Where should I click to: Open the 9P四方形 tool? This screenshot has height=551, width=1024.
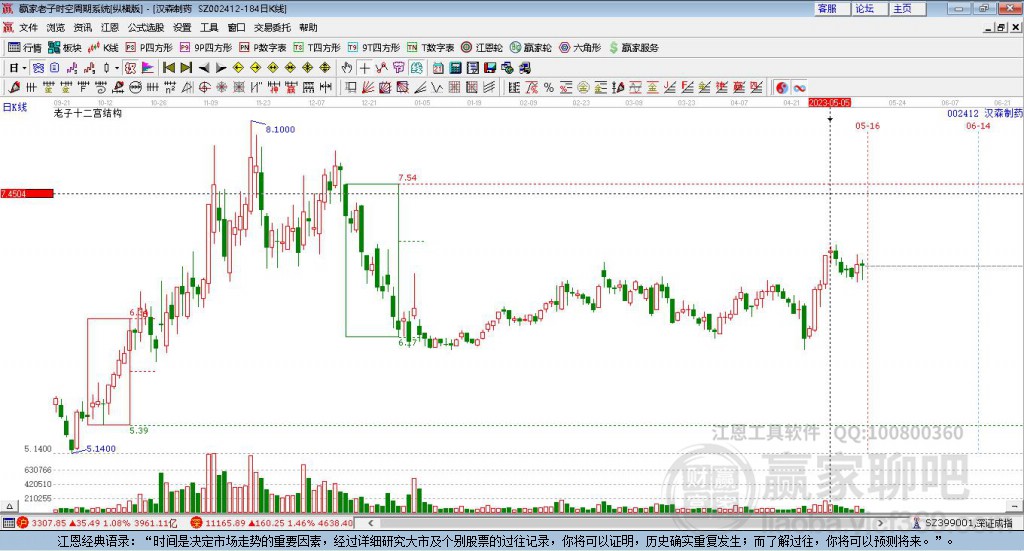point(205,48)
